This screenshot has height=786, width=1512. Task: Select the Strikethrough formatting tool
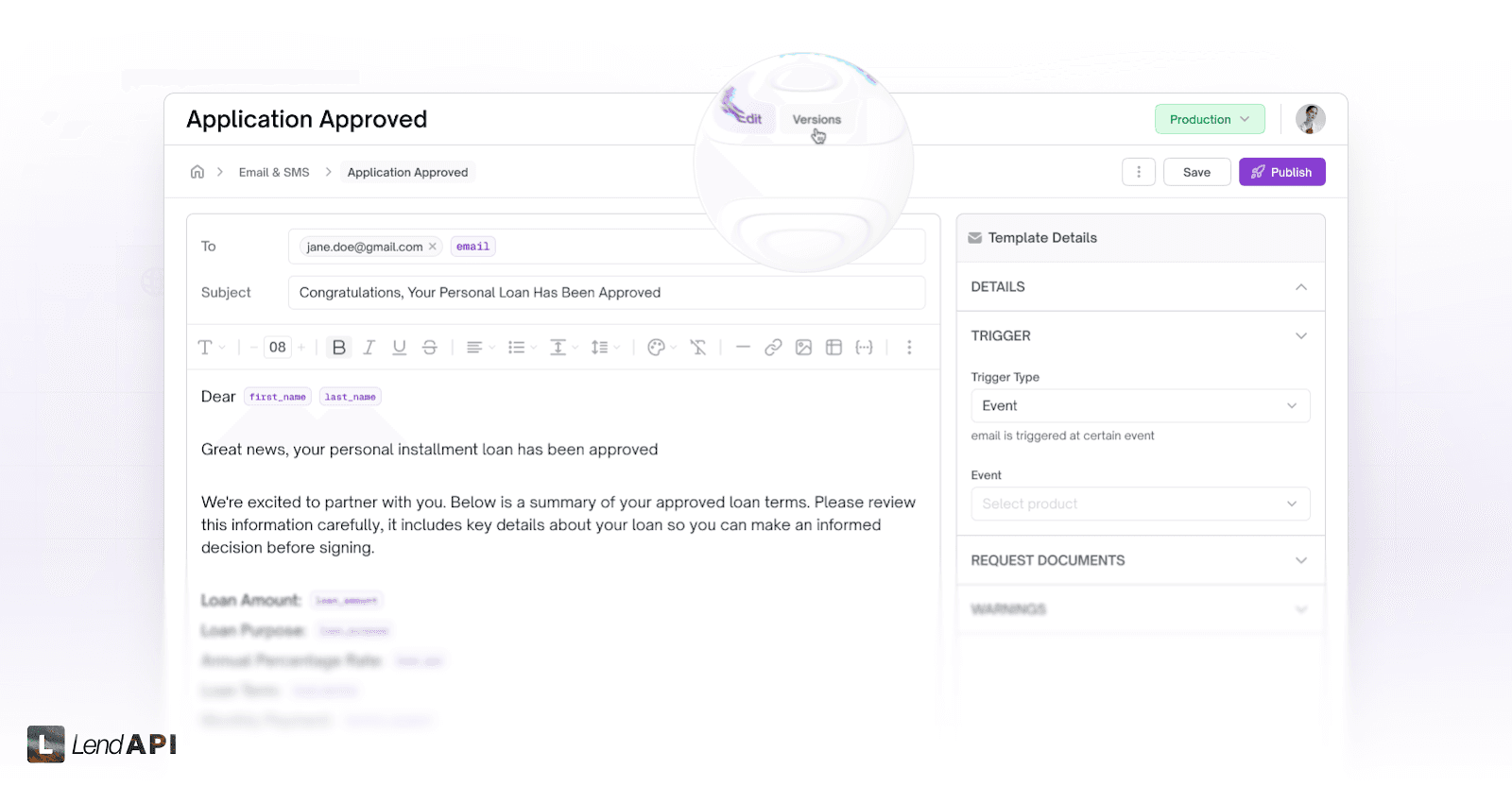coord(430,347)
